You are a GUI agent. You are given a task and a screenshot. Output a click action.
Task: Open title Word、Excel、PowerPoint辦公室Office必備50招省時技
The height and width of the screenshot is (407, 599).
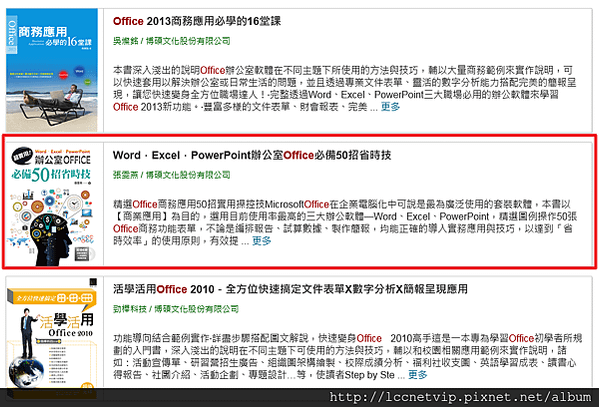252,155
